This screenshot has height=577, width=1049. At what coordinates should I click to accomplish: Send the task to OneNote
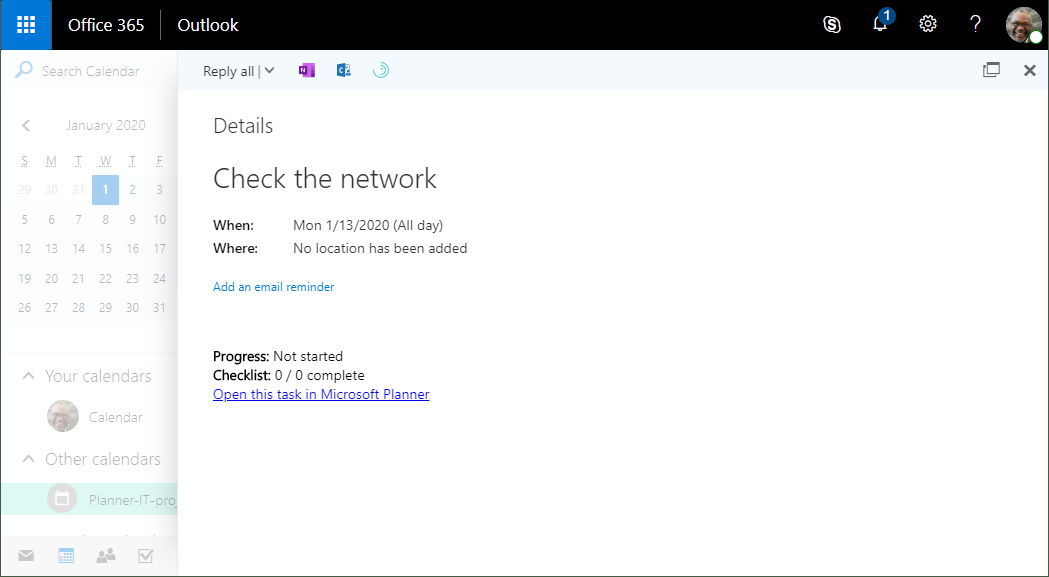(x=306, y=70)
